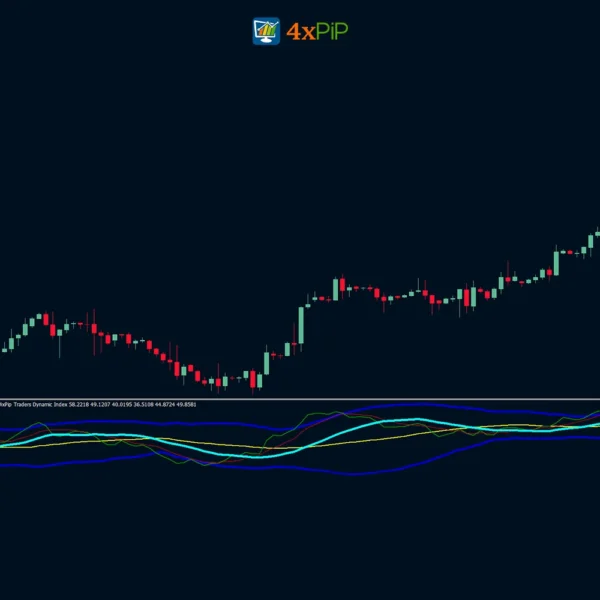The image size is (600, 600).
Task: Click the rightmost green candle at chart edge
Action: (596, 239)
